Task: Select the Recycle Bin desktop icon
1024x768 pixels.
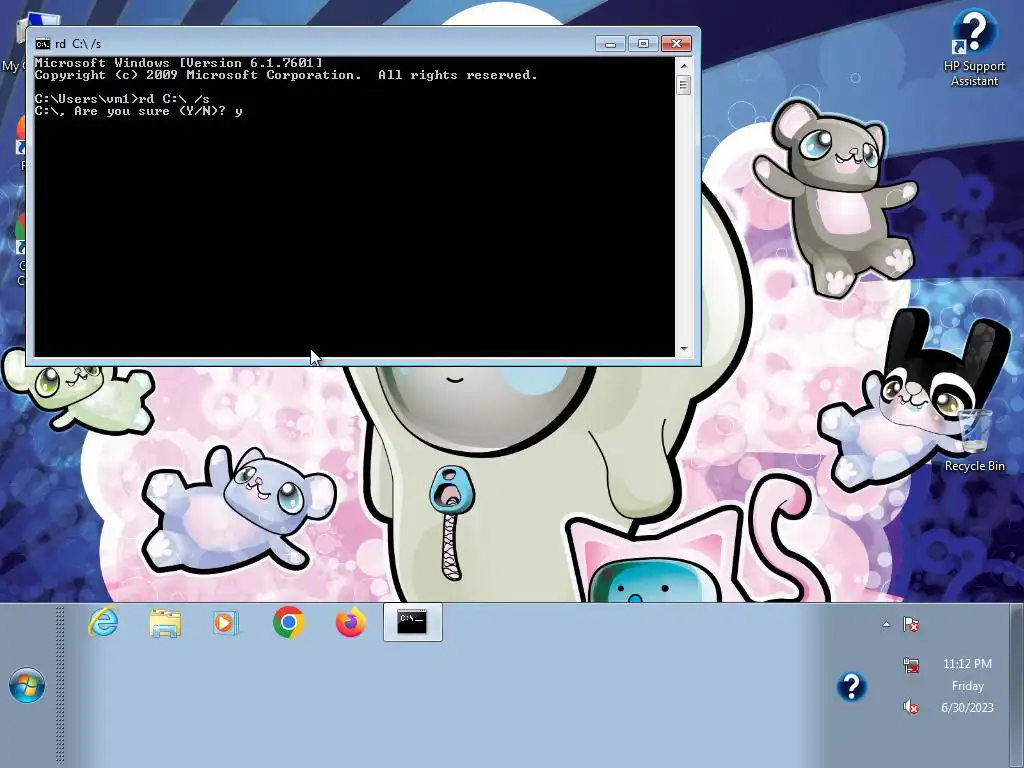Action: point(974,440)
